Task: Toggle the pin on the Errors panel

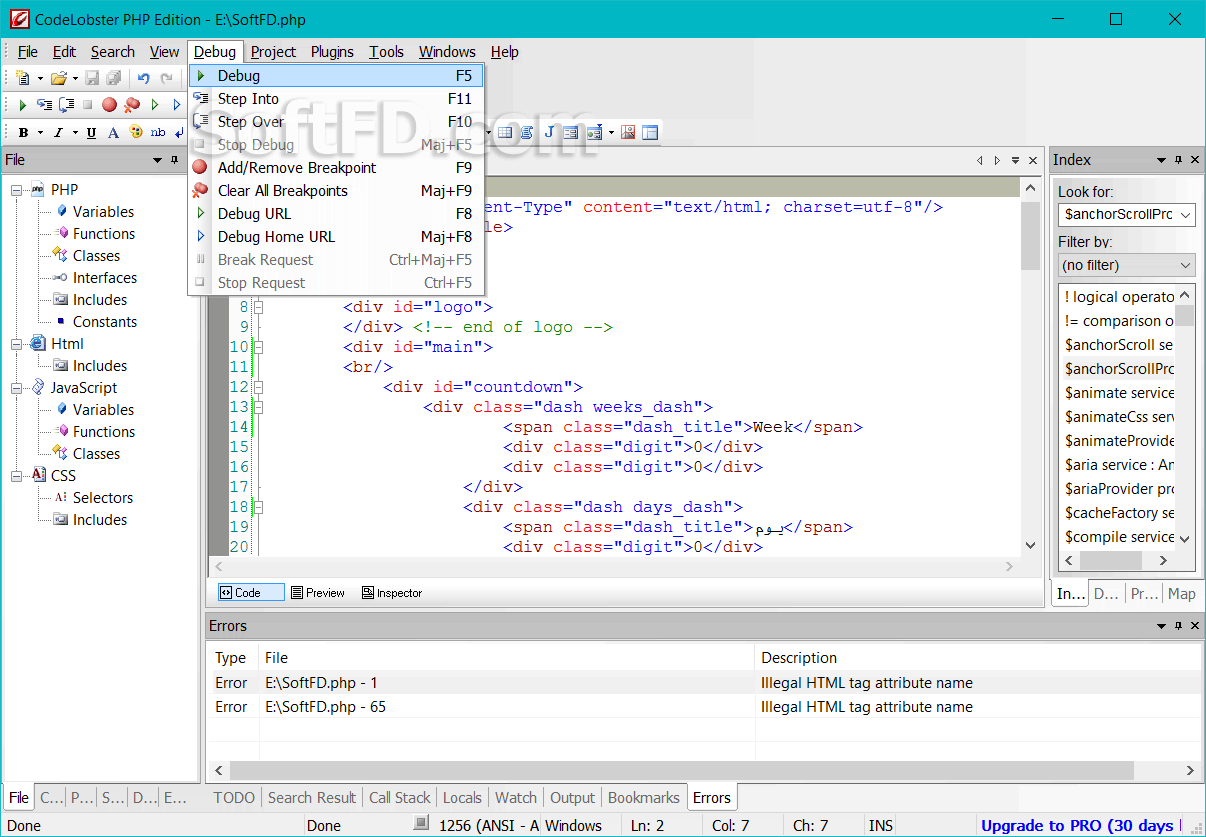Action: coord(1178,626)
